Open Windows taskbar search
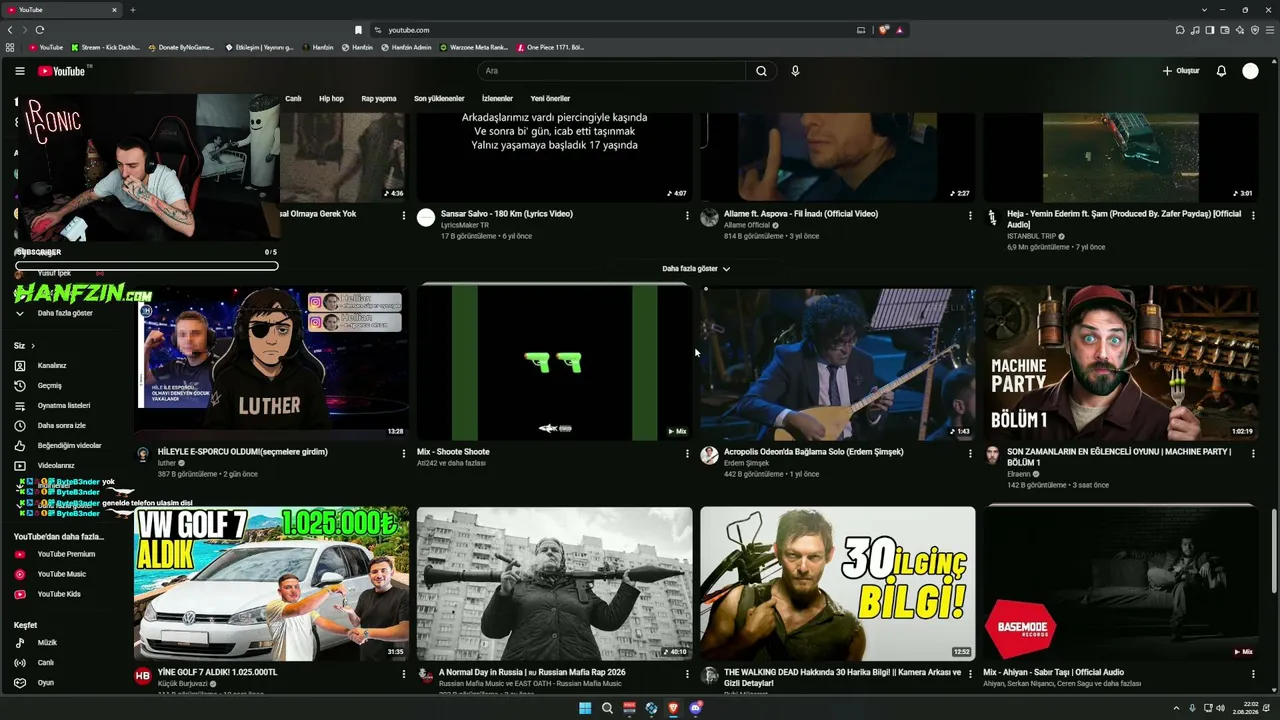The image size is (1280, 720). pyautogui.click(x=607, y=708)
